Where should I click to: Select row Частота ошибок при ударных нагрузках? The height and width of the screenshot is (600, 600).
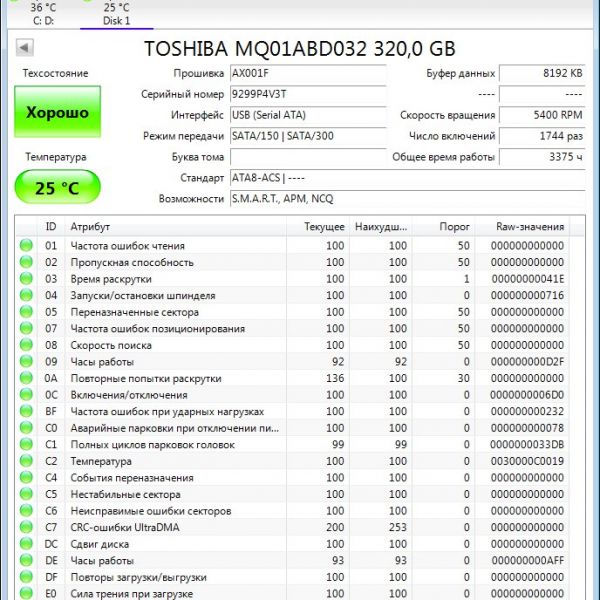pyautogui.click(x=293, y=411)
